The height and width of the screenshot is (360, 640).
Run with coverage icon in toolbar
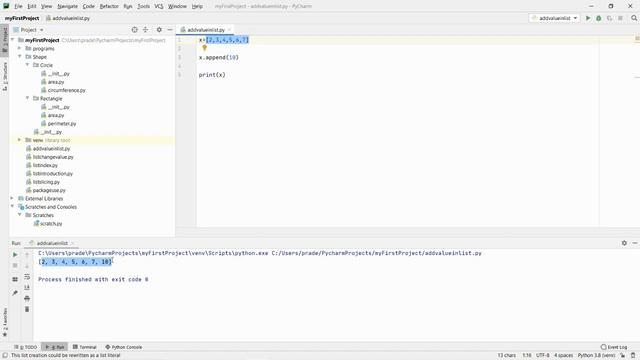pos(609,18)
